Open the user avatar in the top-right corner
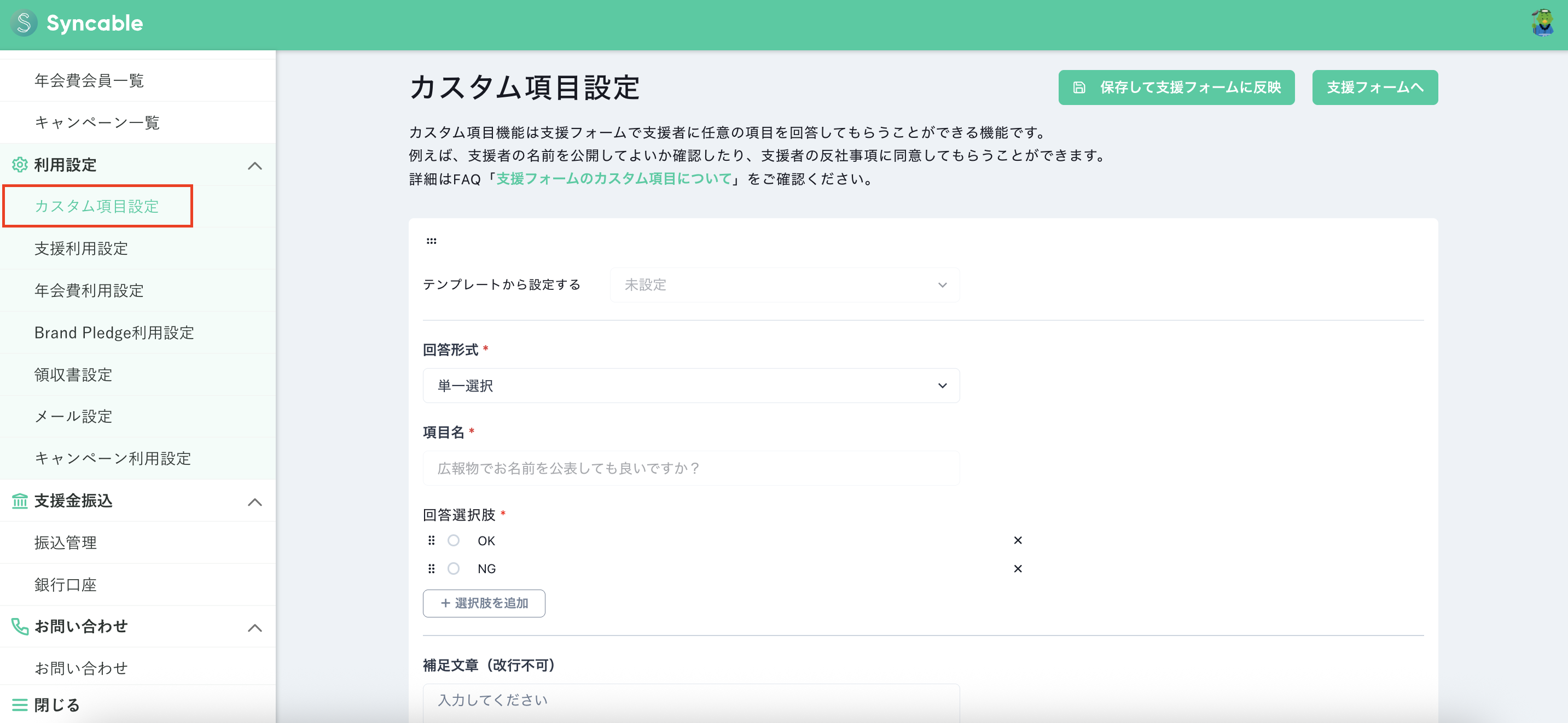The image size is (1568, 723). [x=1542, y=24]
